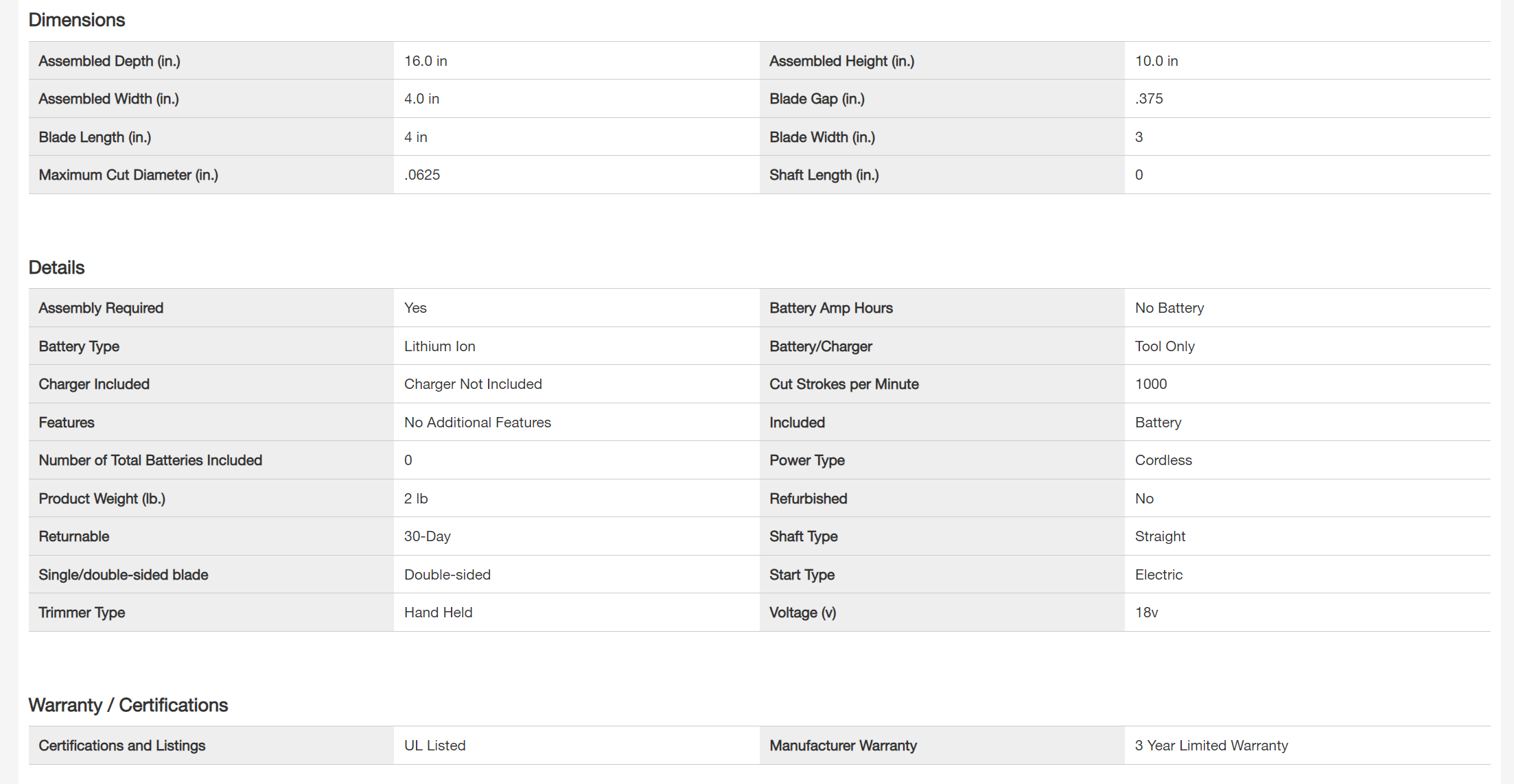Click the Battery Amp Hours label
This screenshot has width=1514, height=784.
point(830,308)
